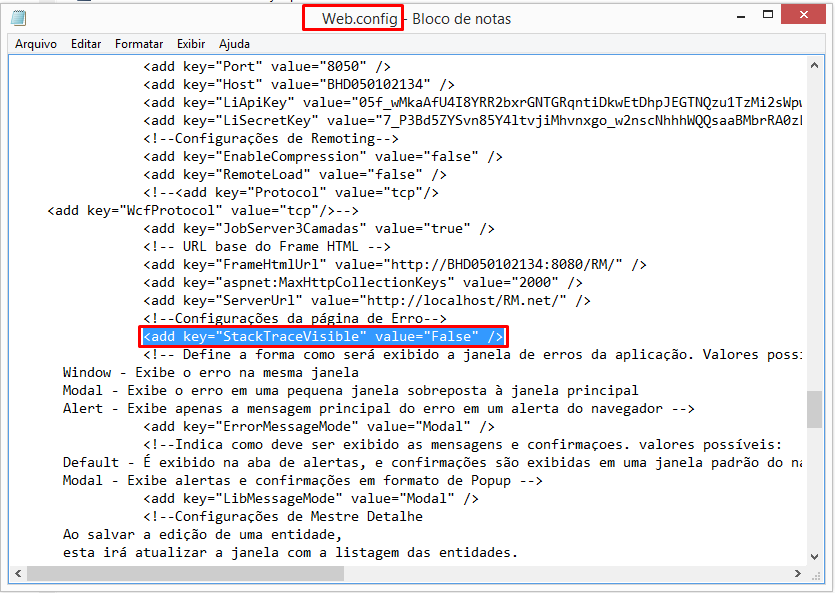Screen dimensions: 835x593
Task: Click the commented Protocol tcp line
Action: (x=291, y=193)
